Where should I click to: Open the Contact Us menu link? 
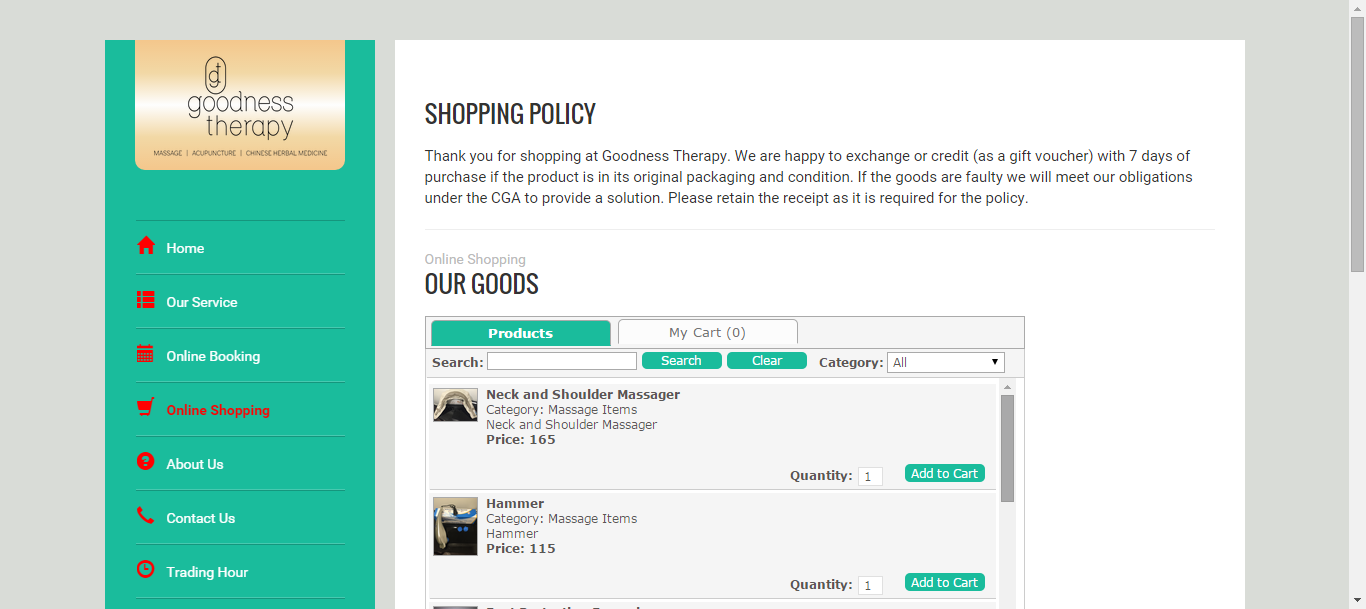click(x=201, y=518)
